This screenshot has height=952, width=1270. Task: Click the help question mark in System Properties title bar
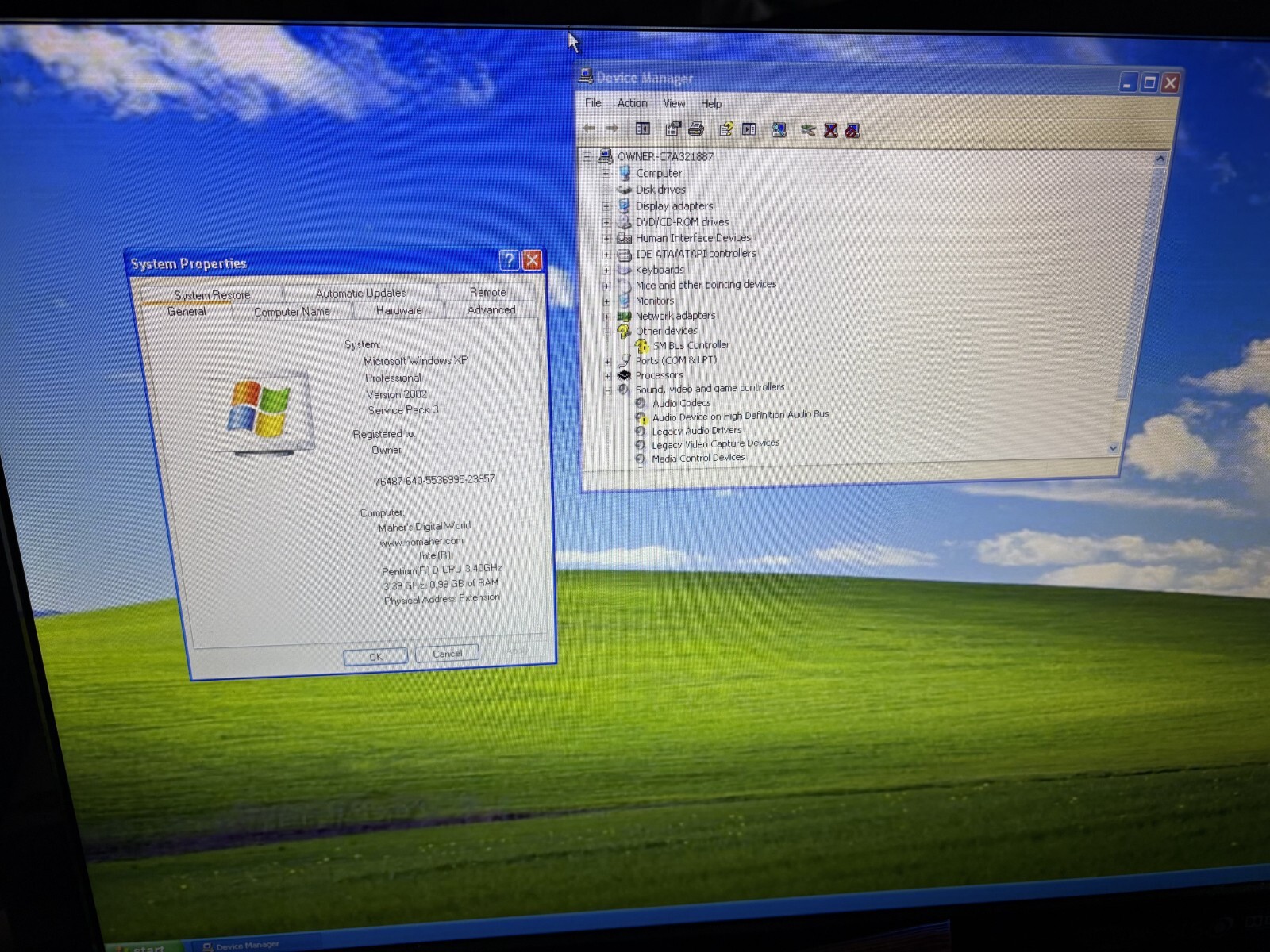pos(509,259)
